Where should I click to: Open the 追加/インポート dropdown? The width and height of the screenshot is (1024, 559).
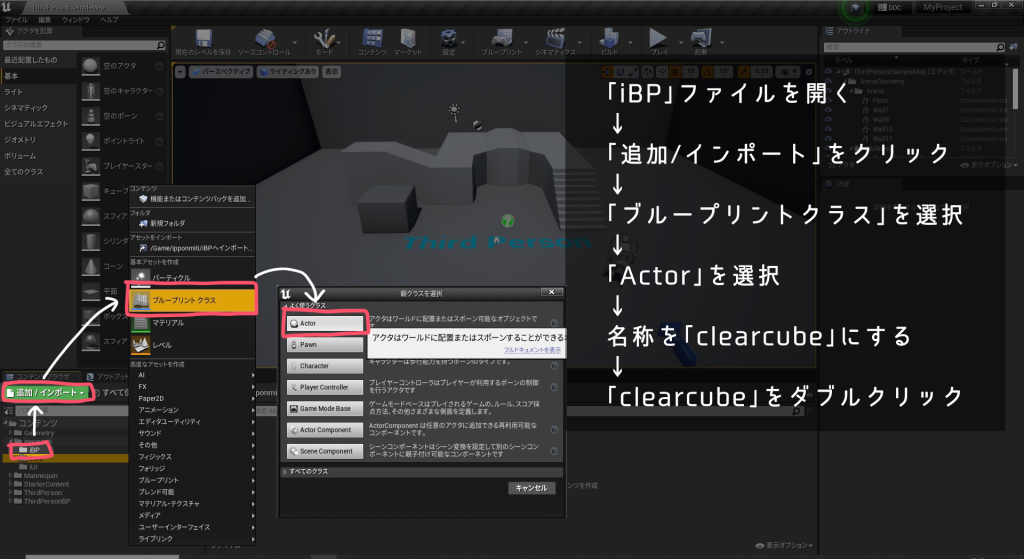coord(48,393)
